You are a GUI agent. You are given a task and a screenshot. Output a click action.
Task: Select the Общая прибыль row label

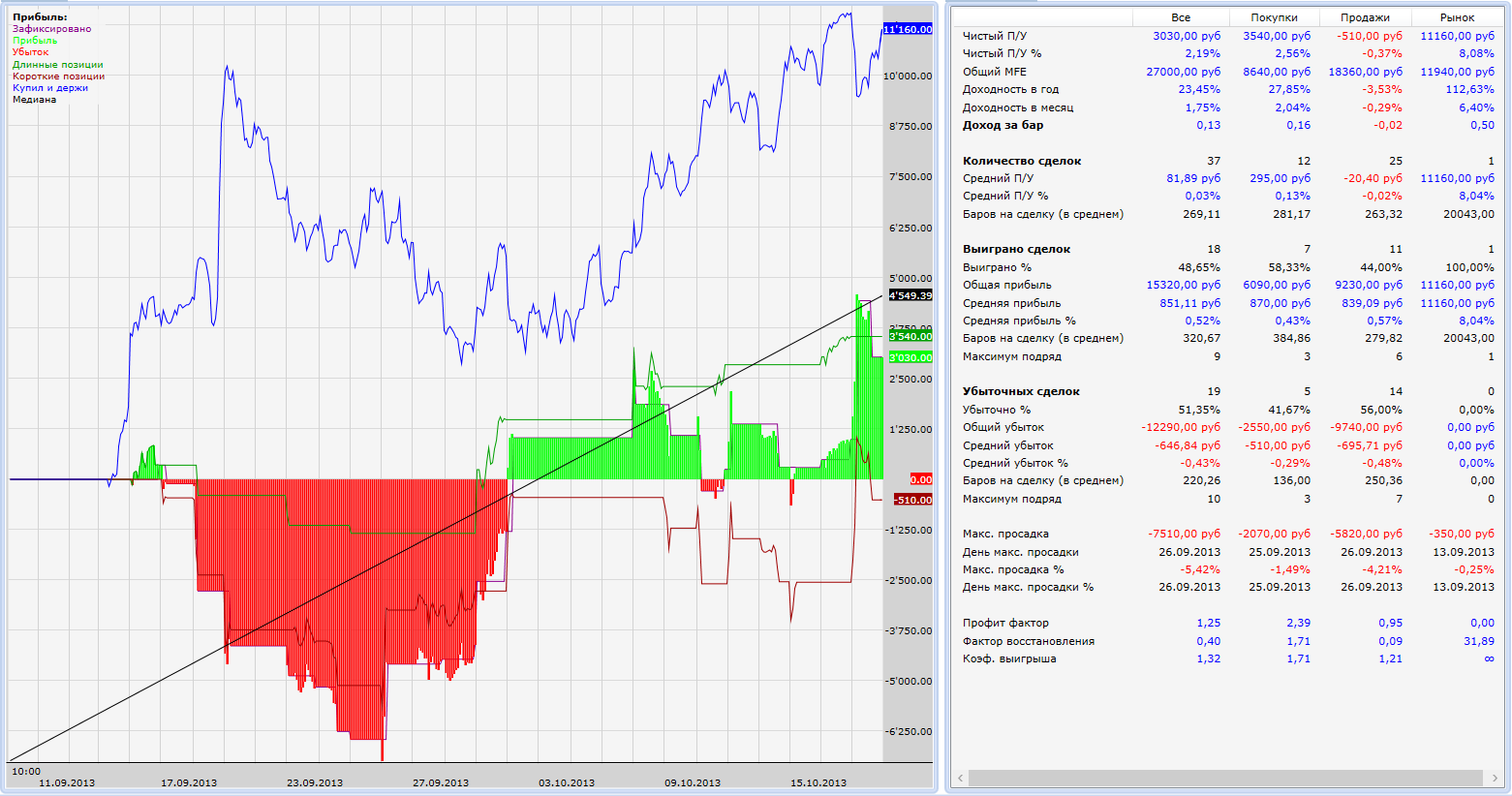1006,285
